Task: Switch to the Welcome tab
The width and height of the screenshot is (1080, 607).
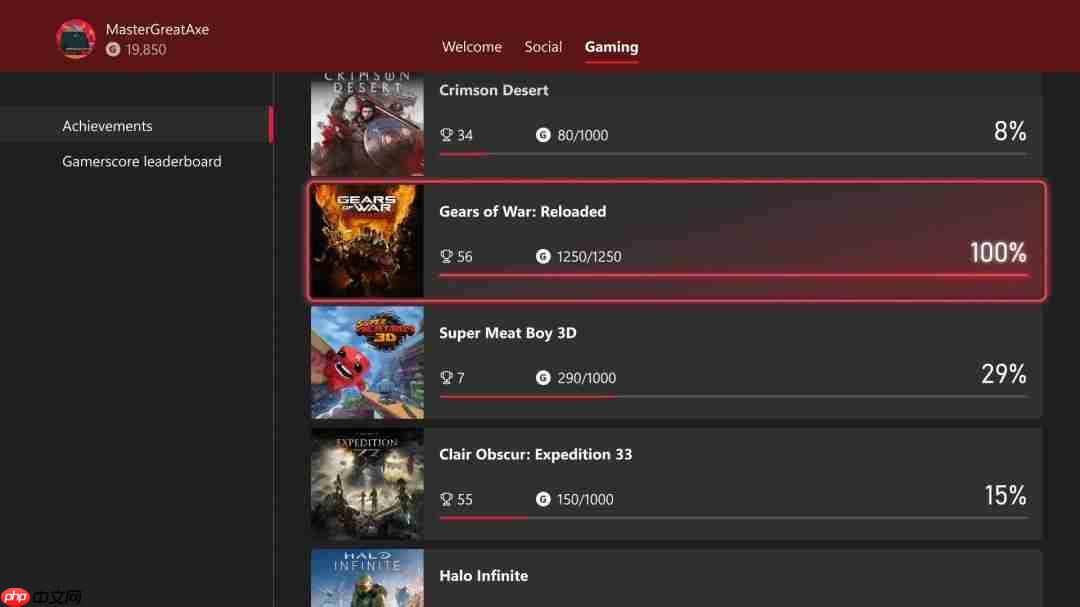Action: (472, 47)
